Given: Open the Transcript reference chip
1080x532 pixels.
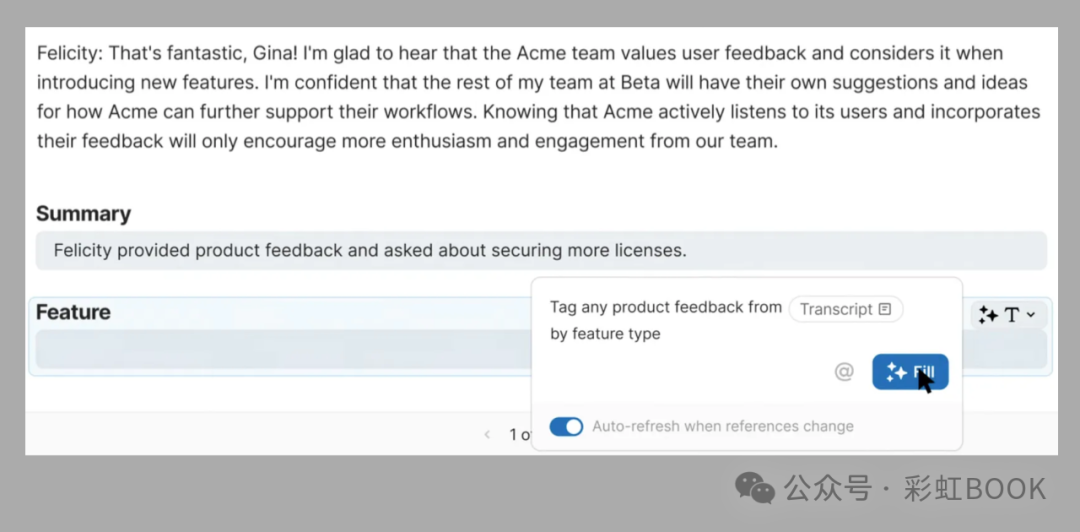Looking at the screenshot, I should coord(846,309).
